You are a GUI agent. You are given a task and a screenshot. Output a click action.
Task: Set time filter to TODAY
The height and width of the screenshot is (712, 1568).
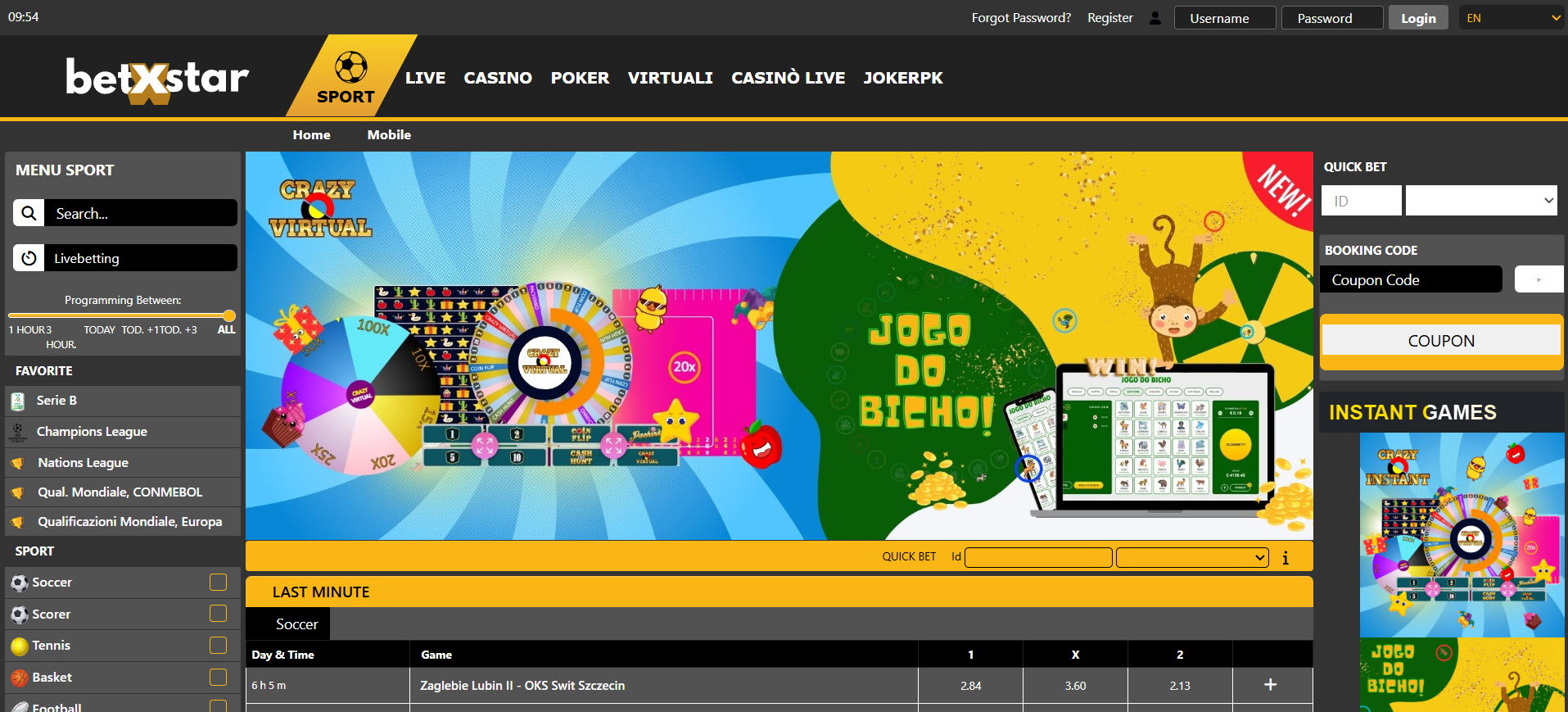(x=99, y=329)
